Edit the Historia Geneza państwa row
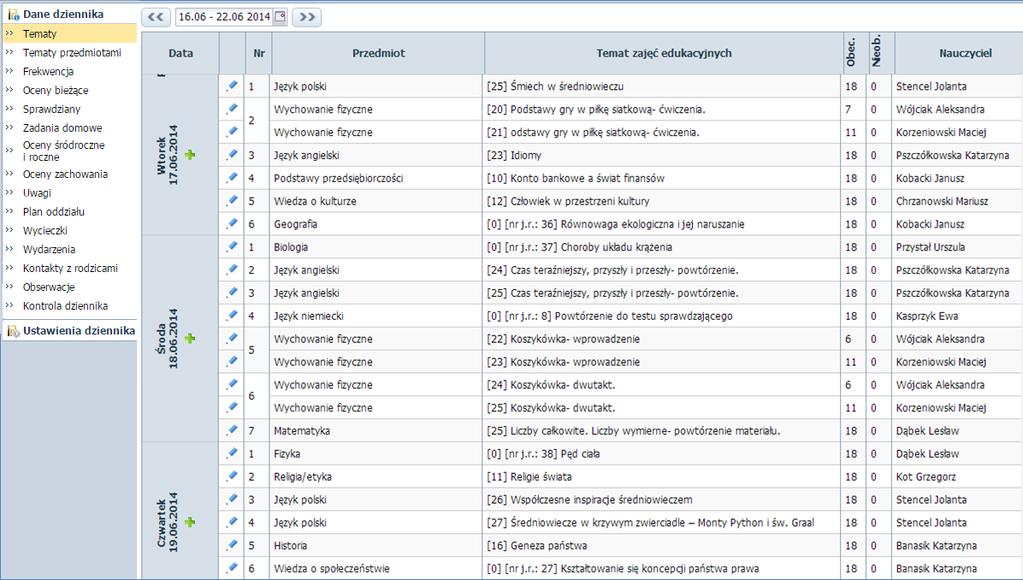 (x=232, y=545)
